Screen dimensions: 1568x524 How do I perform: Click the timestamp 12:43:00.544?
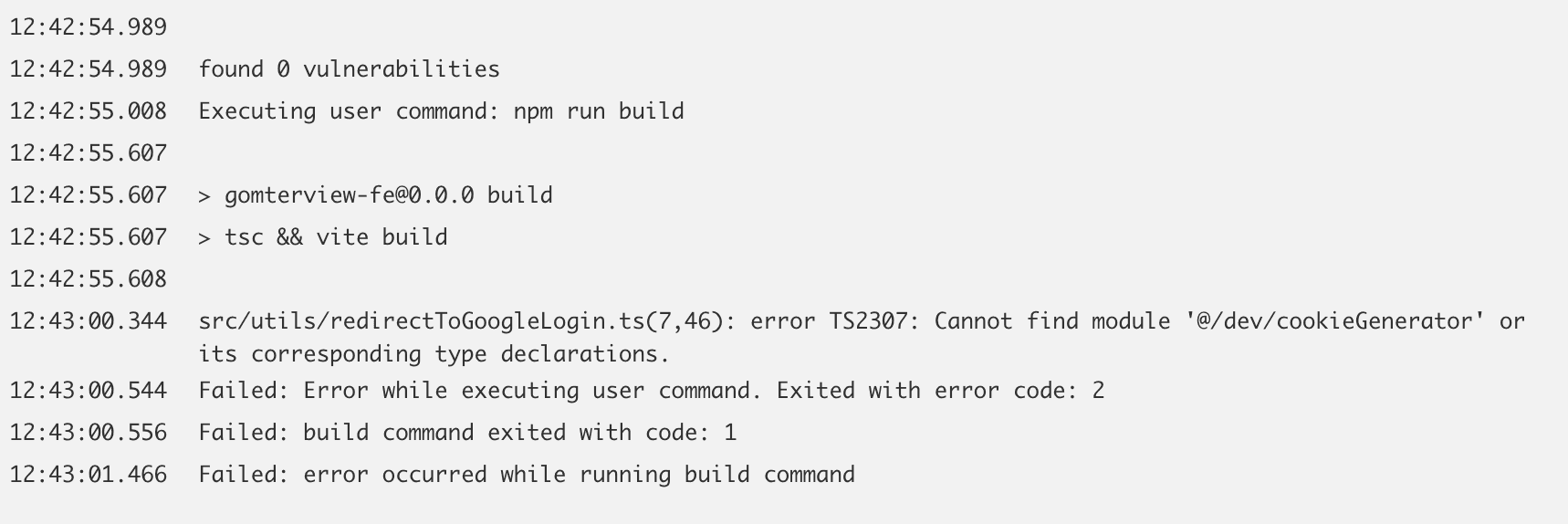(89, 391)
